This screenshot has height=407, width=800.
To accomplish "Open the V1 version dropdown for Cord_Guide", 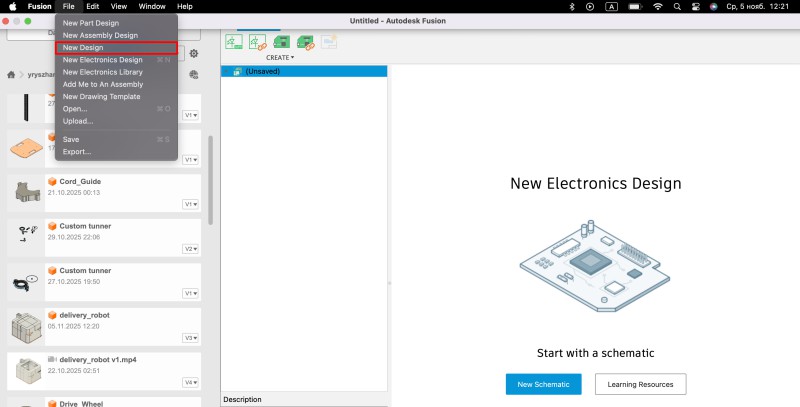I will pyautogui.click(x=190, y=205).
